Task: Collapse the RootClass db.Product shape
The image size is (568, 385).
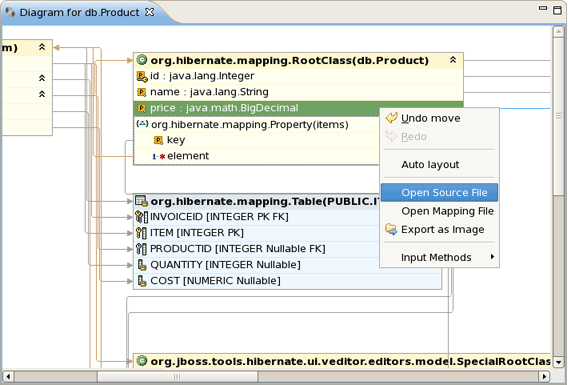Action: coord(453,60)
